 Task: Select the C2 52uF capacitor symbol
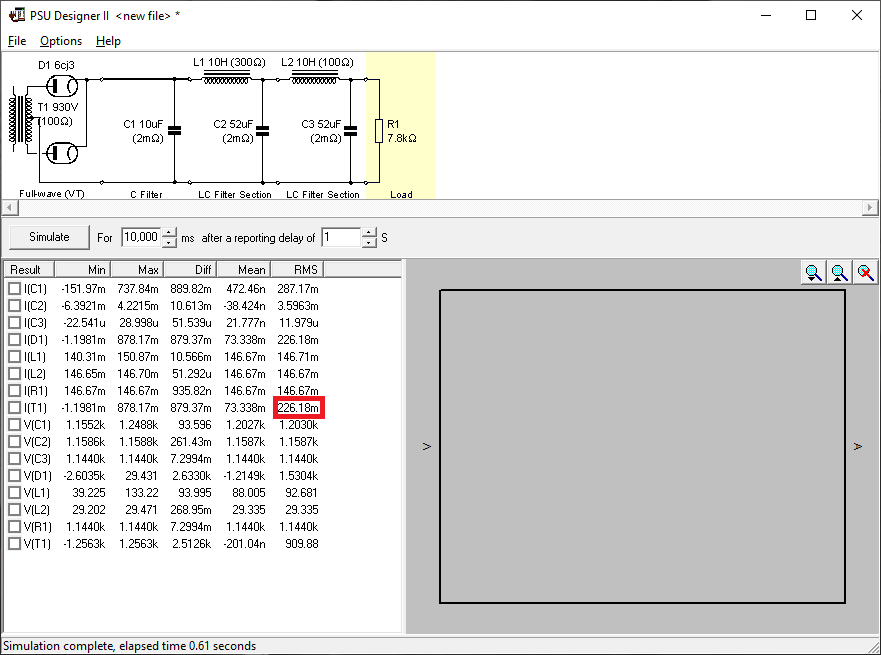262,131
